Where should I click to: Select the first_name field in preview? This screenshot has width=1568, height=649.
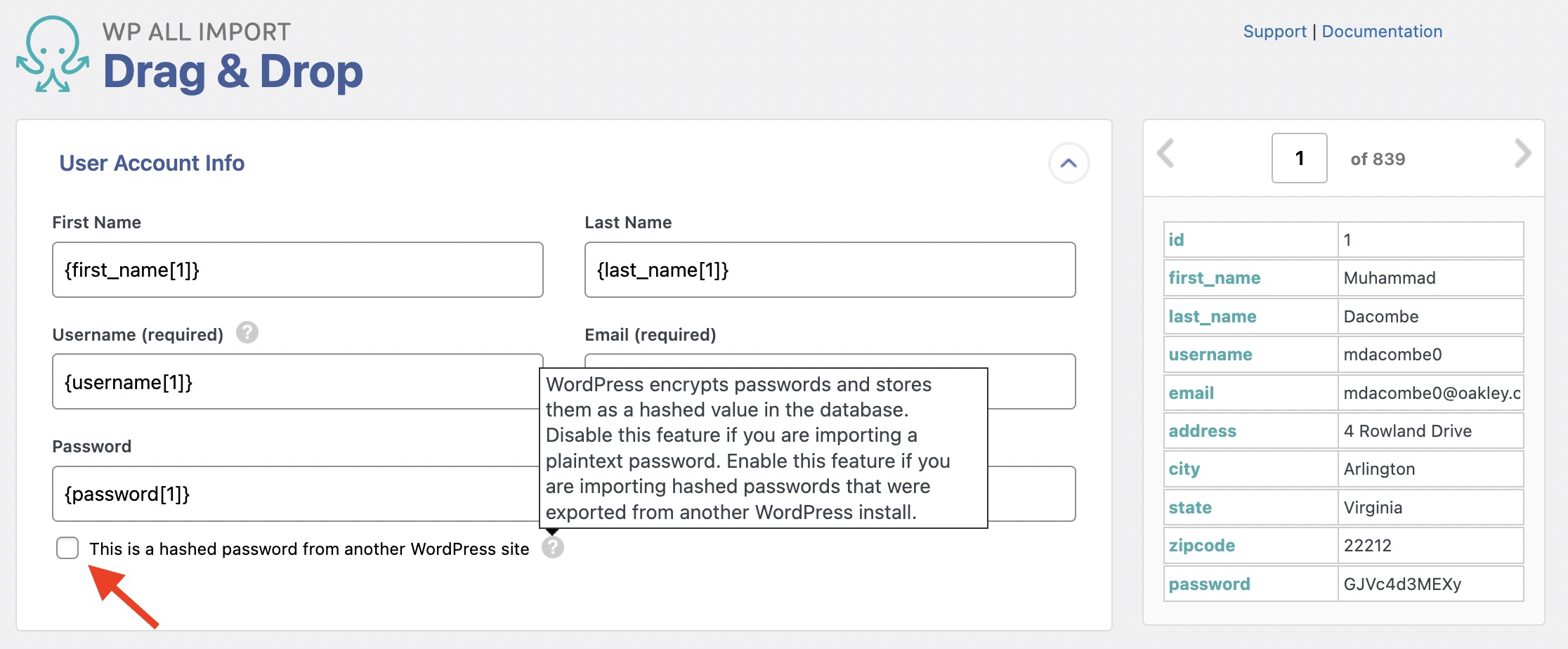click(1214, 278)
